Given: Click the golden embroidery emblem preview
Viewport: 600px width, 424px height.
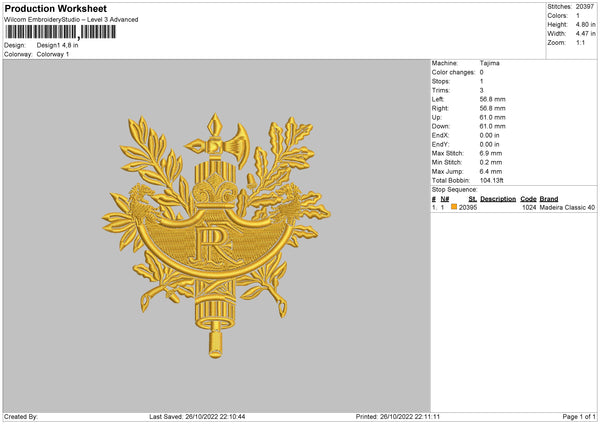Looking at the screenshot, I should click(x=216, y=235).
